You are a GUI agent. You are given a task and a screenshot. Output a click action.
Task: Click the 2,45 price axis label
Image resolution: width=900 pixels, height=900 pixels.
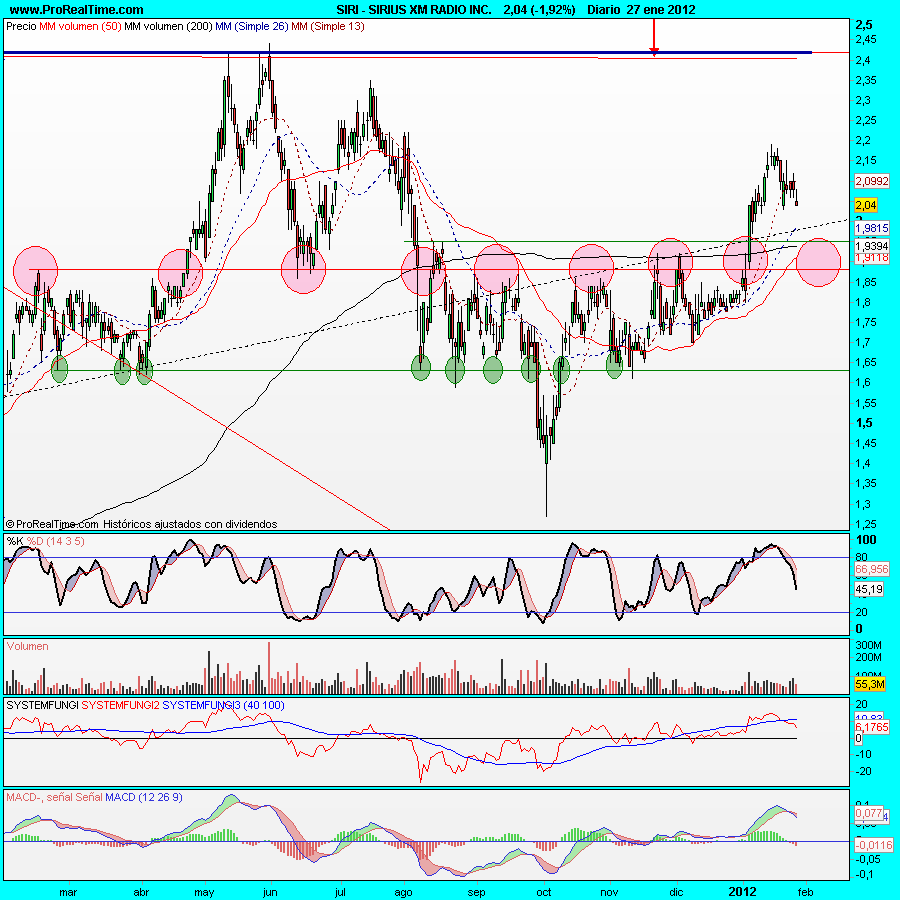[x=866, y=40]
